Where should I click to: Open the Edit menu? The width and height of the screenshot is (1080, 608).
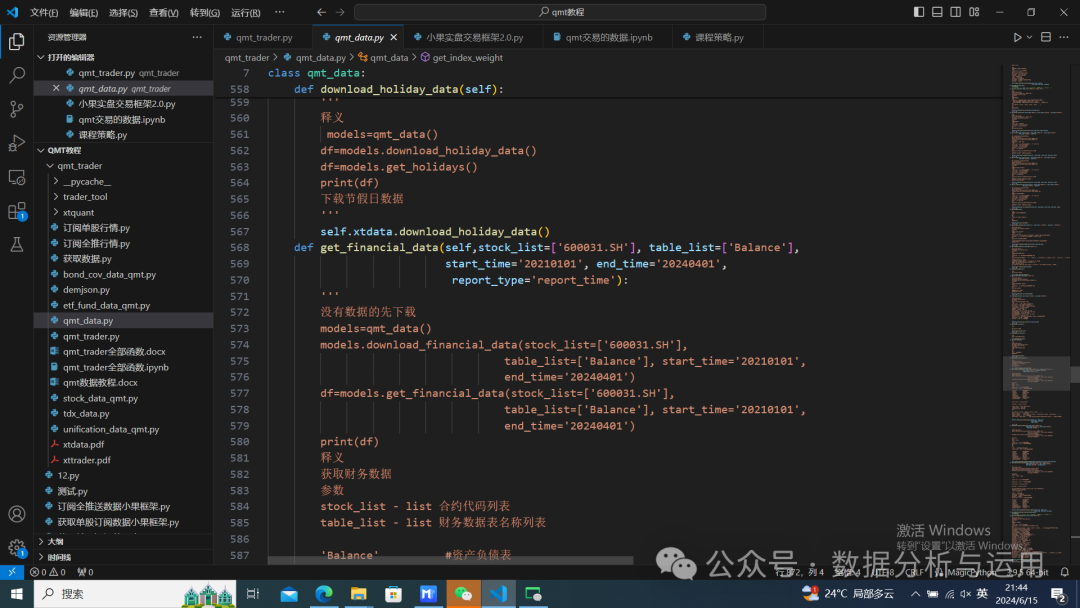pos(83,12)
